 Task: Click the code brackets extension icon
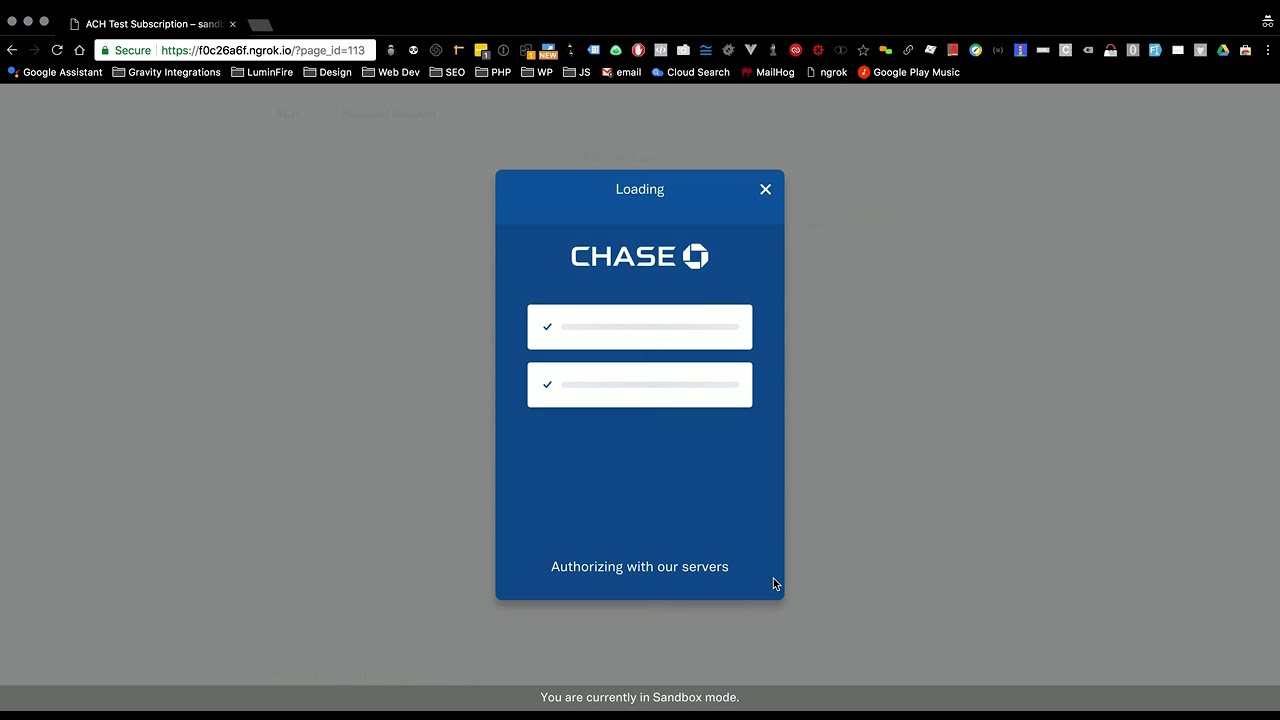[x=660, y=50]
